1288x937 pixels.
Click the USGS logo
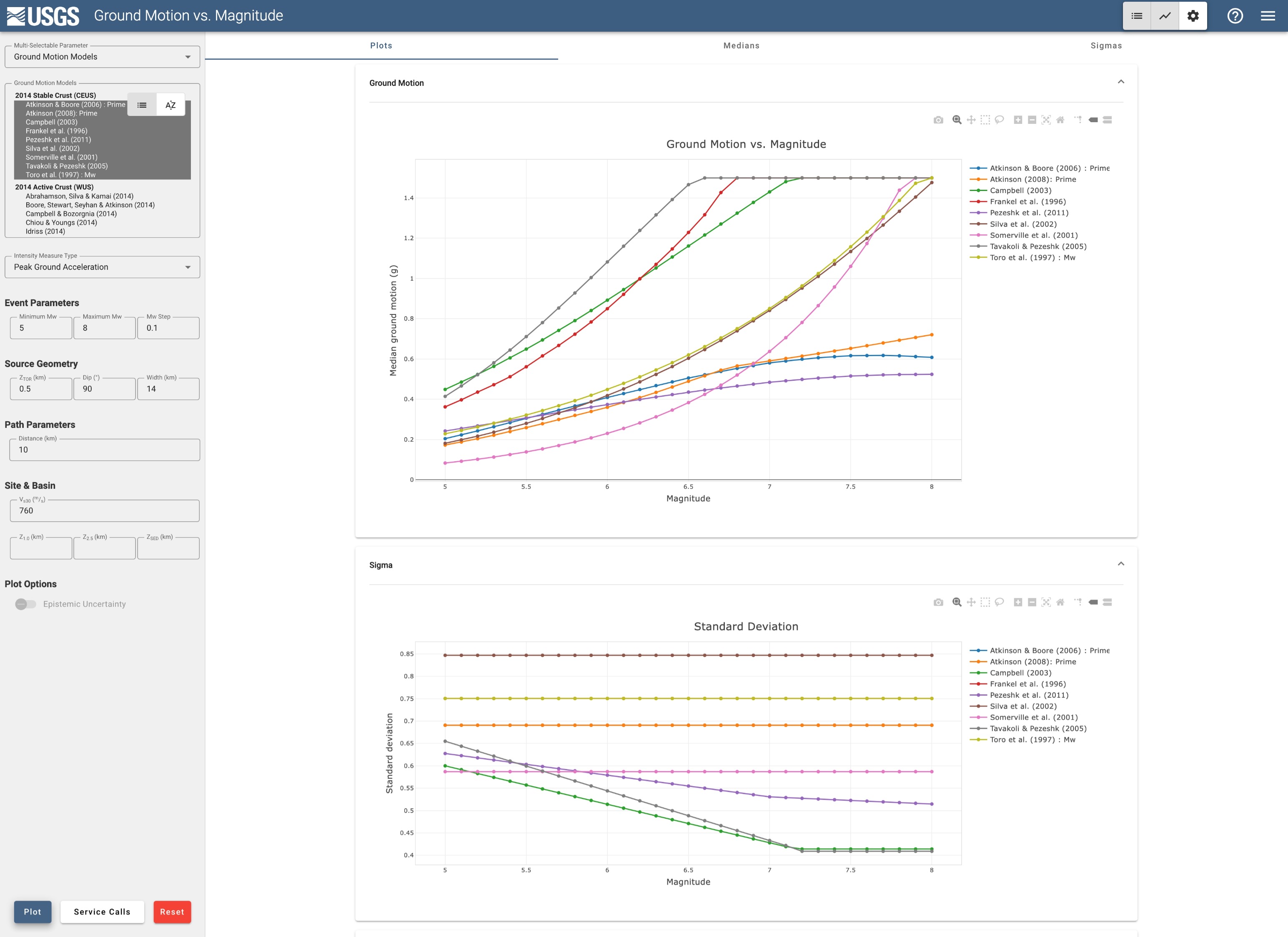(x=43, y=16)
